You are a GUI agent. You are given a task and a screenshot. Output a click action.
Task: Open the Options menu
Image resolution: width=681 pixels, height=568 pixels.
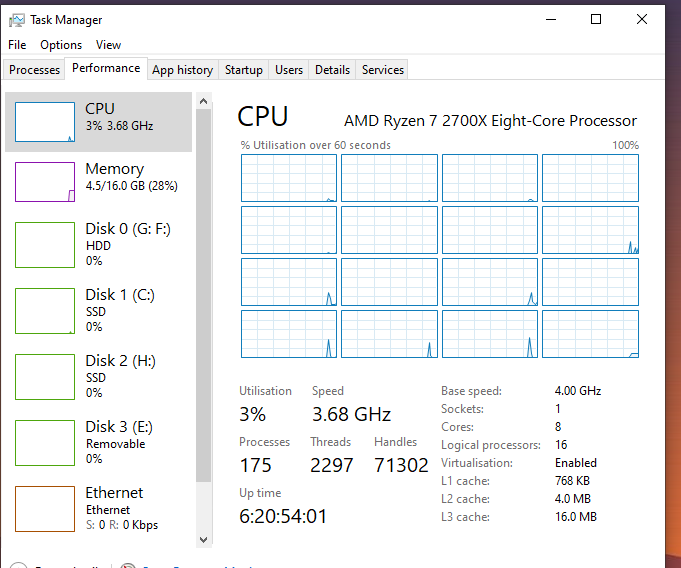(61, 45)
